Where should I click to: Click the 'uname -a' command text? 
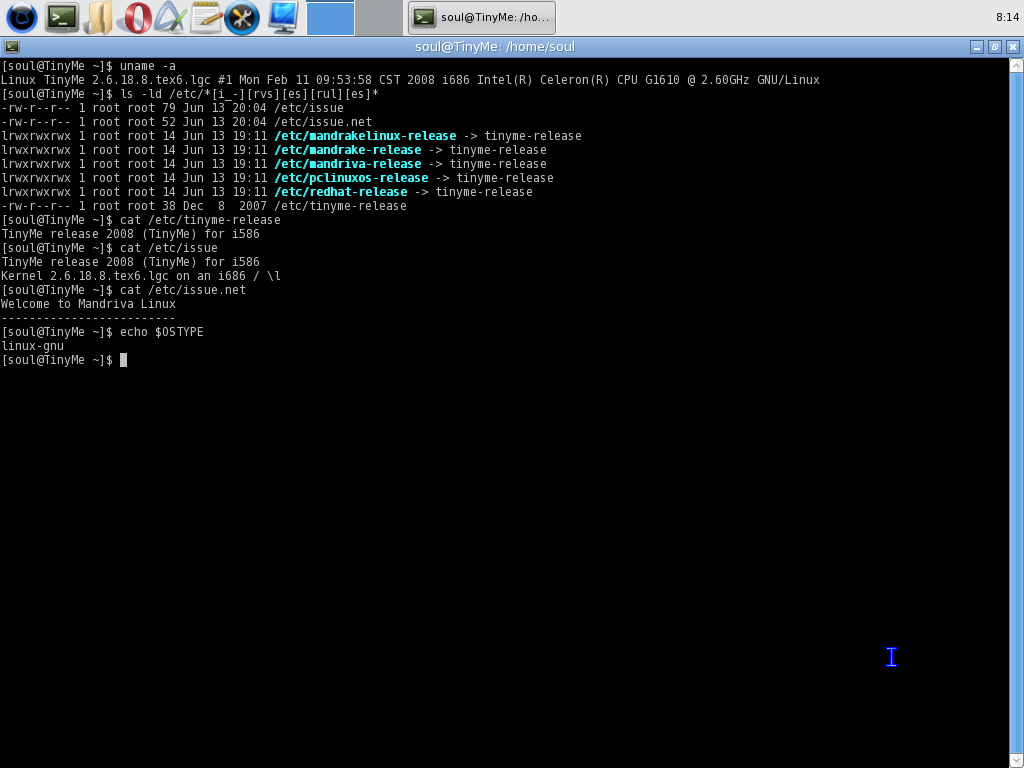(148, 66)
